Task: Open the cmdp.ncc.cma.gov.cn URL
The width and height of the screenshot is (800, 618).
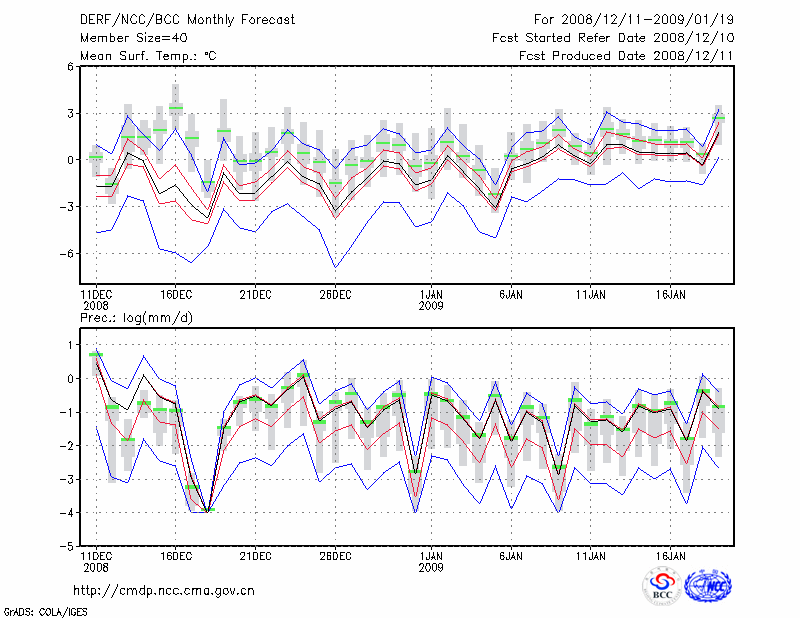Action: [164, 590]
